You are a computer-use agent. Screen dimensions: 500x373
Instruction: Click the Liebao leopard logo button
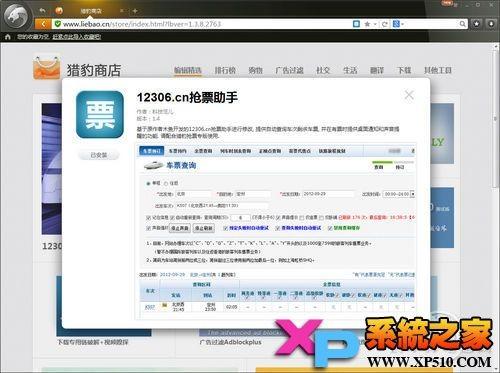[x=17, y=16]
